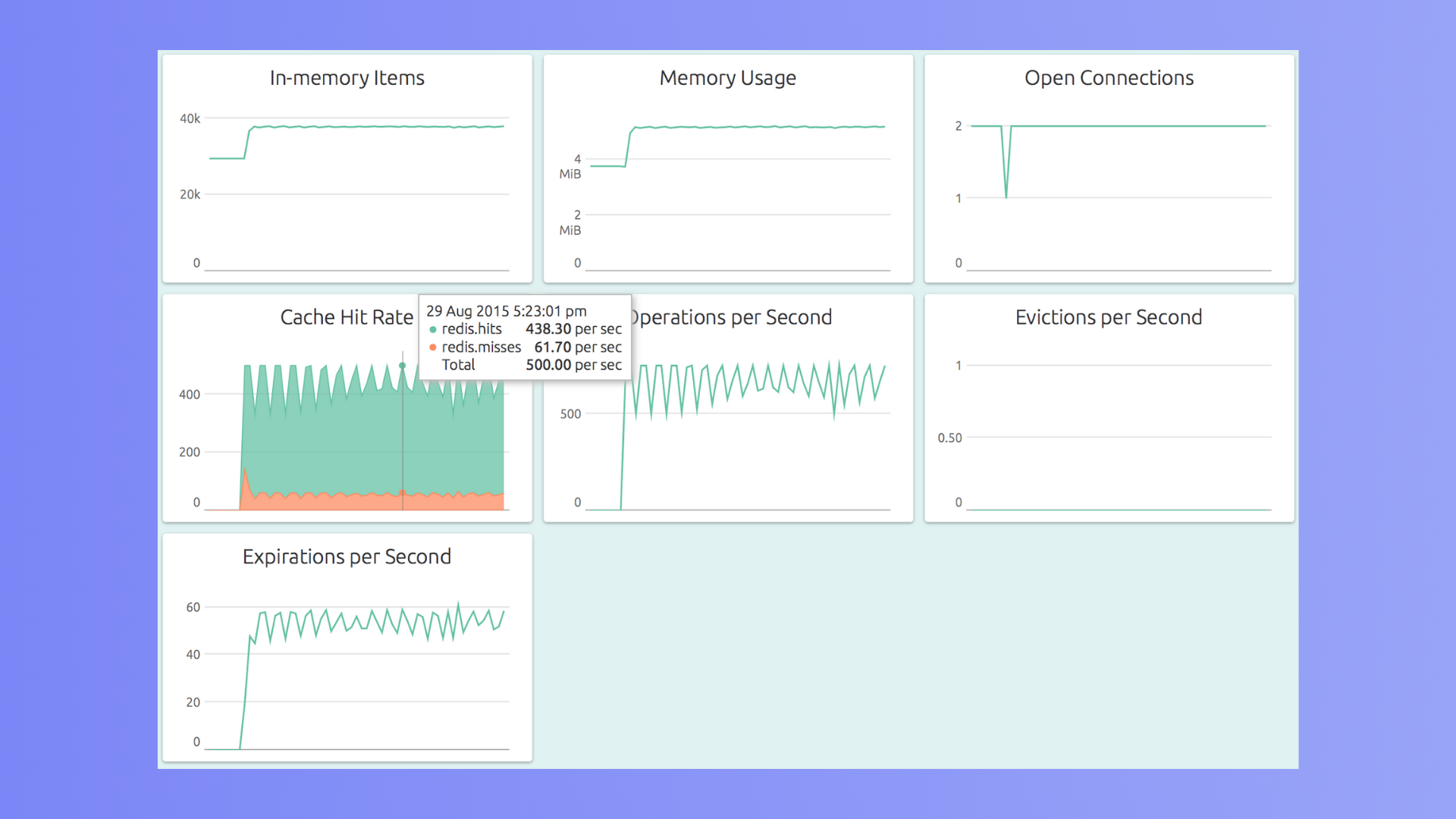
Task: Click the Evictions per Second title
Action: pyautogui.click(x=1109, y=317)
